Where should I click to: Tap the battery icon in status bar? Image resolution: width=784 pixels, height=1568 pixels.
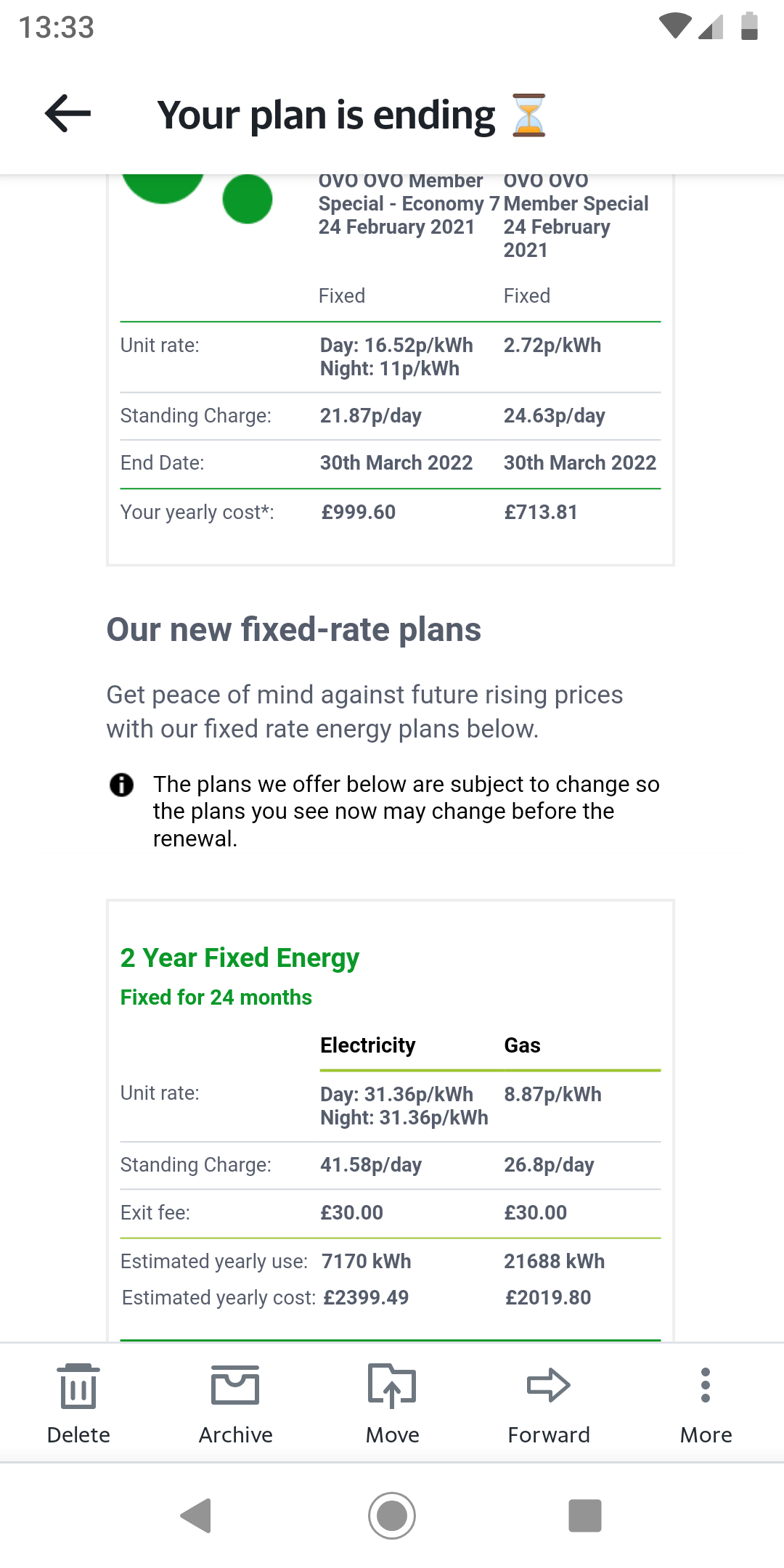click(749, 26)
